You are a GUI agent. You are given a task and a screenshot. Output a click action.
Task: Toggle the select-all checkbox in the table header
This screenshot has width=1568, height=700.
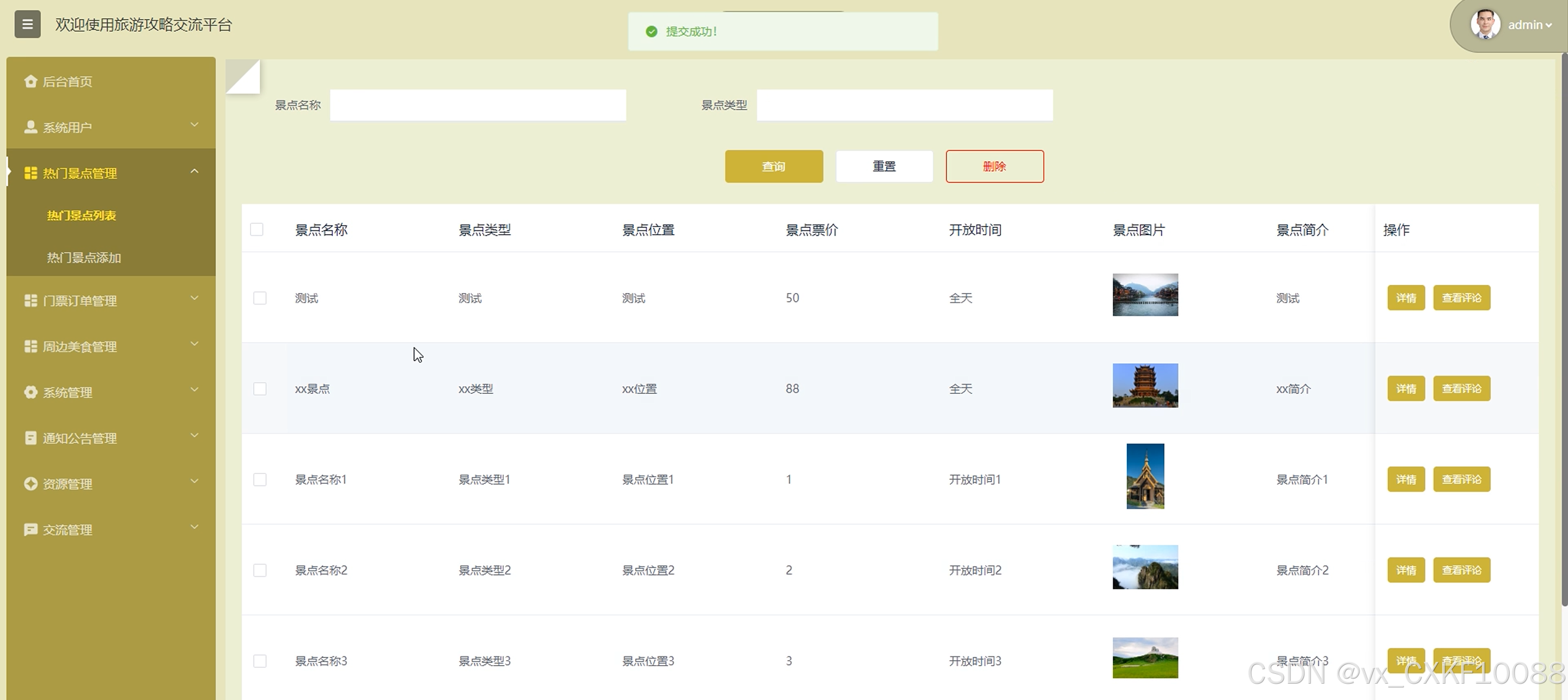pos(257,229)
